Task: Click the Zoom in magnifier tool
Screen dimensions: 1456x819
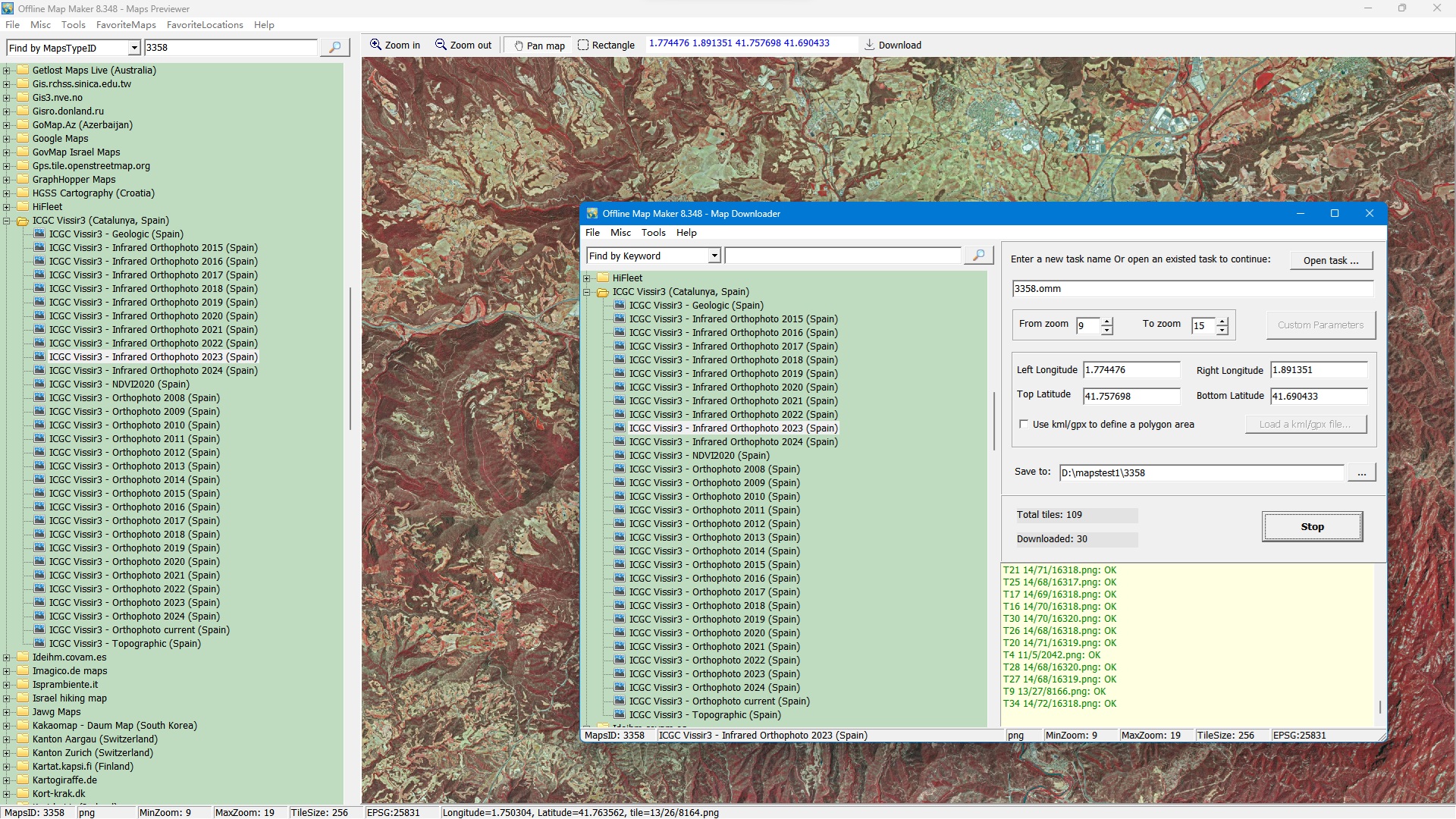Action: click(x=394, y=45)
